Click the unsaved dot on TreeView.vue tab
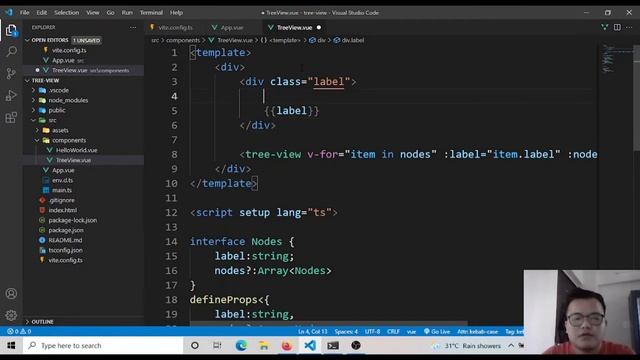The image size is (640, 360). 319,27
